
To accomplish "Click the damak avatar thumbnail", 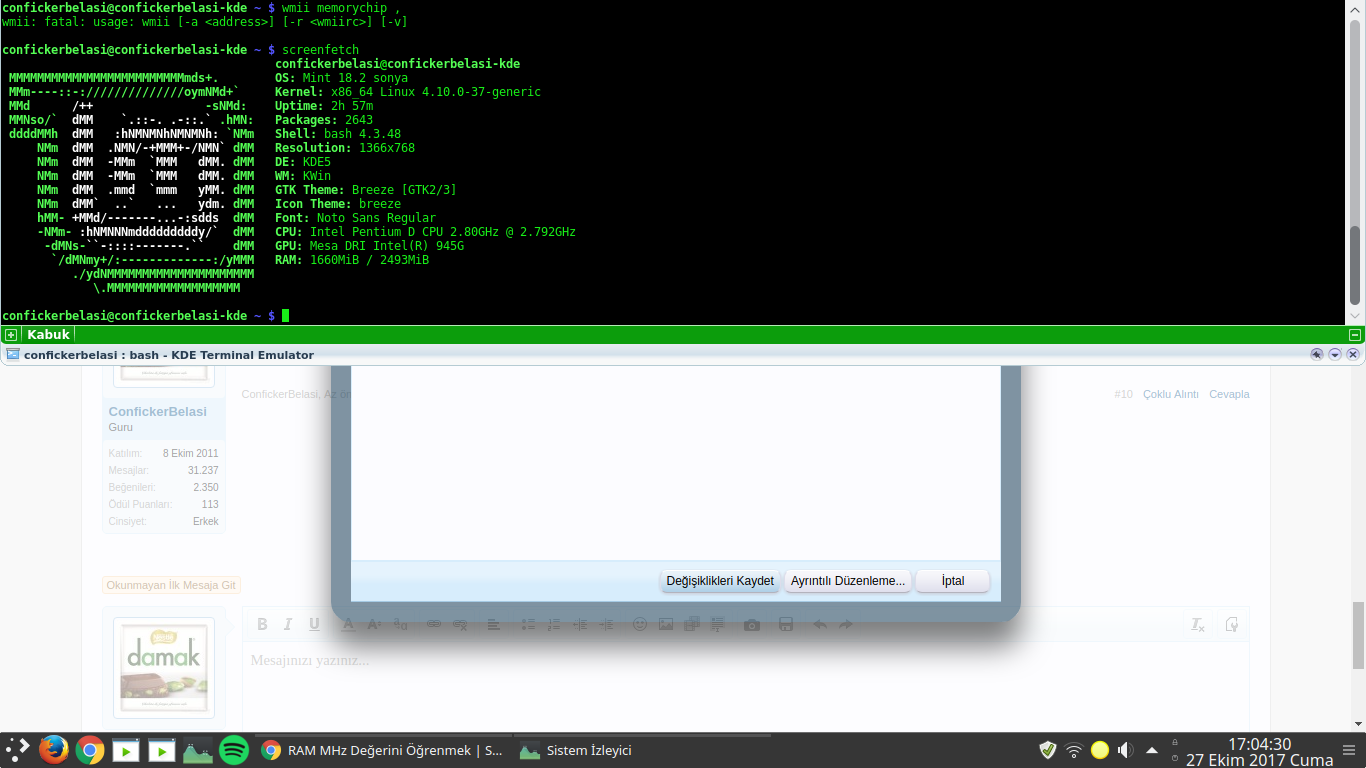I will 164,668.
